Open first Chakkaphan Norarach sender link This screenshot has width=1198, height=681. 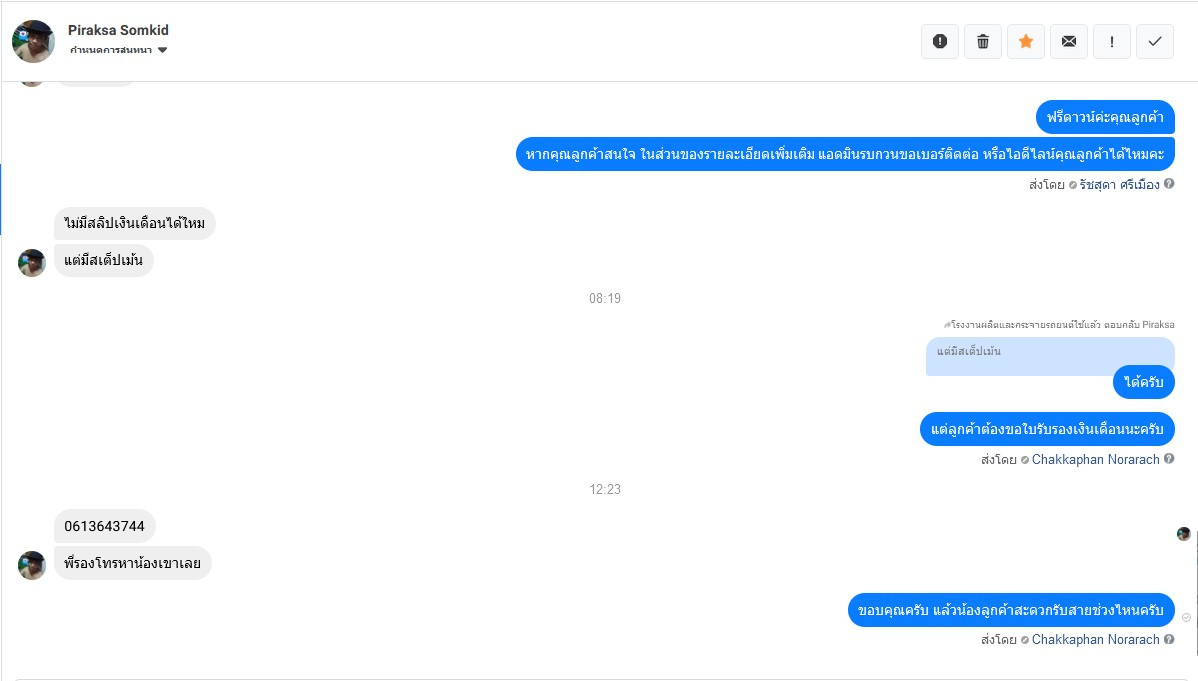1096,459
